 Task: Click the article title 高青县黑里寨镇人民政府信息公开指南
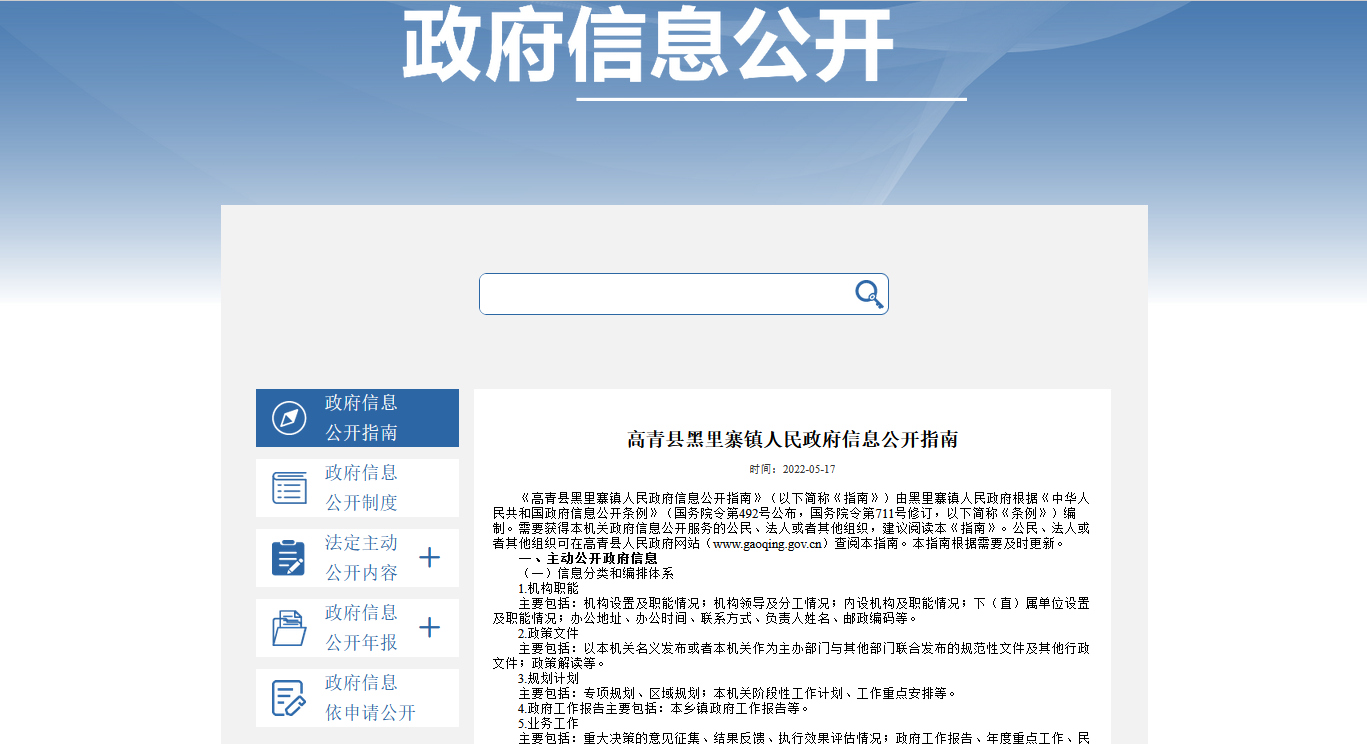[x=792, y=440]
